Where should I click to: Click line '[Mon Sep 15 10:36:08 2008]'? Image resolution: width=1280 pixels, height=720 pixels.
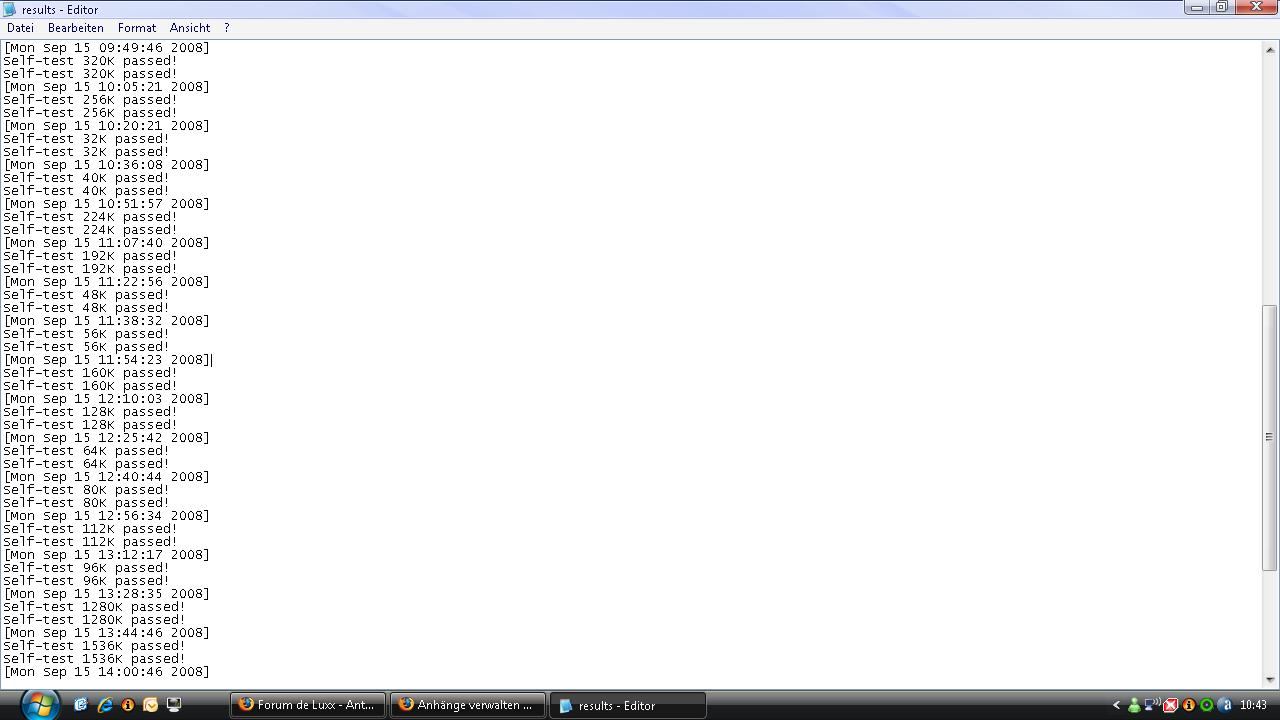click(x=107, y=164)
